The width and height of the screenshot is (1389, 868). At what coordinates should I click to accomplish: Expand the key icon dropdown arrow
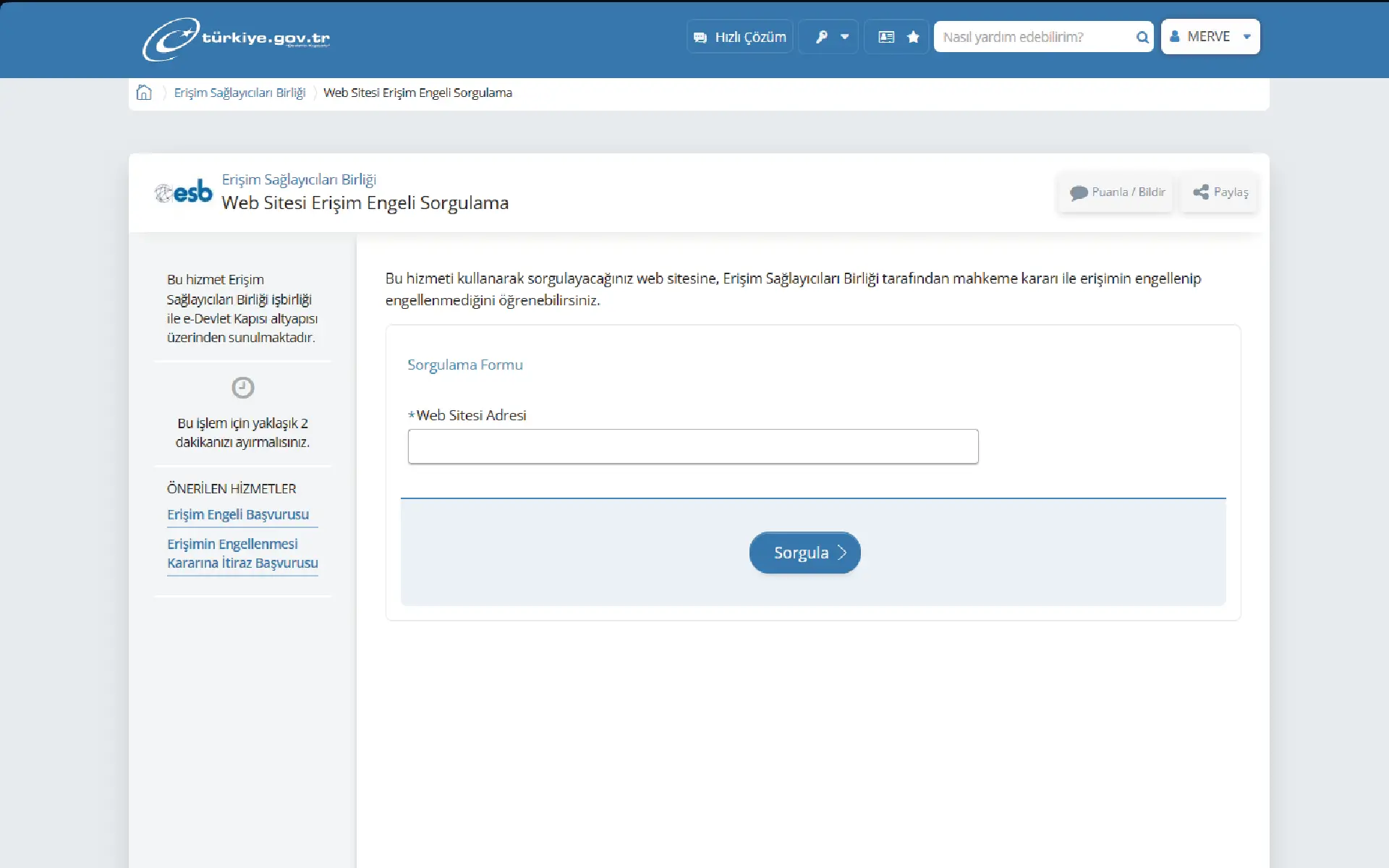tap(846, 36)
